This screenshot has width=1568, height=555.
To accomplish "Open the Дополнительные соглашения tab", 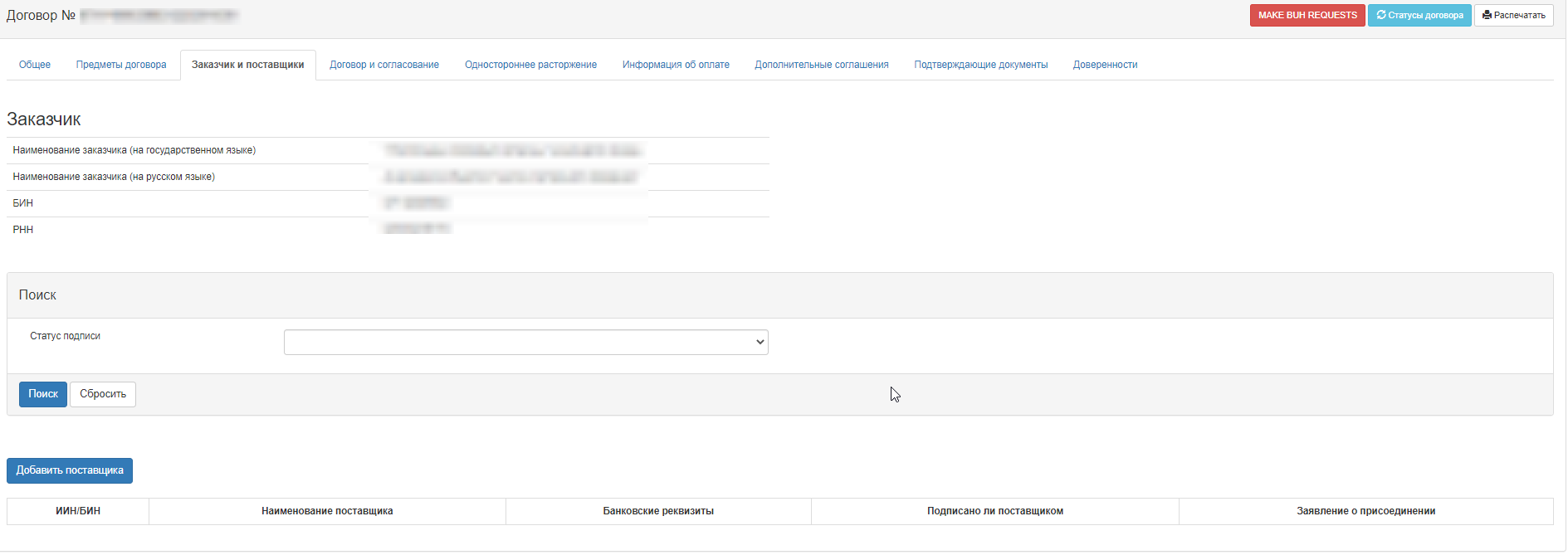I will (822, 65).
